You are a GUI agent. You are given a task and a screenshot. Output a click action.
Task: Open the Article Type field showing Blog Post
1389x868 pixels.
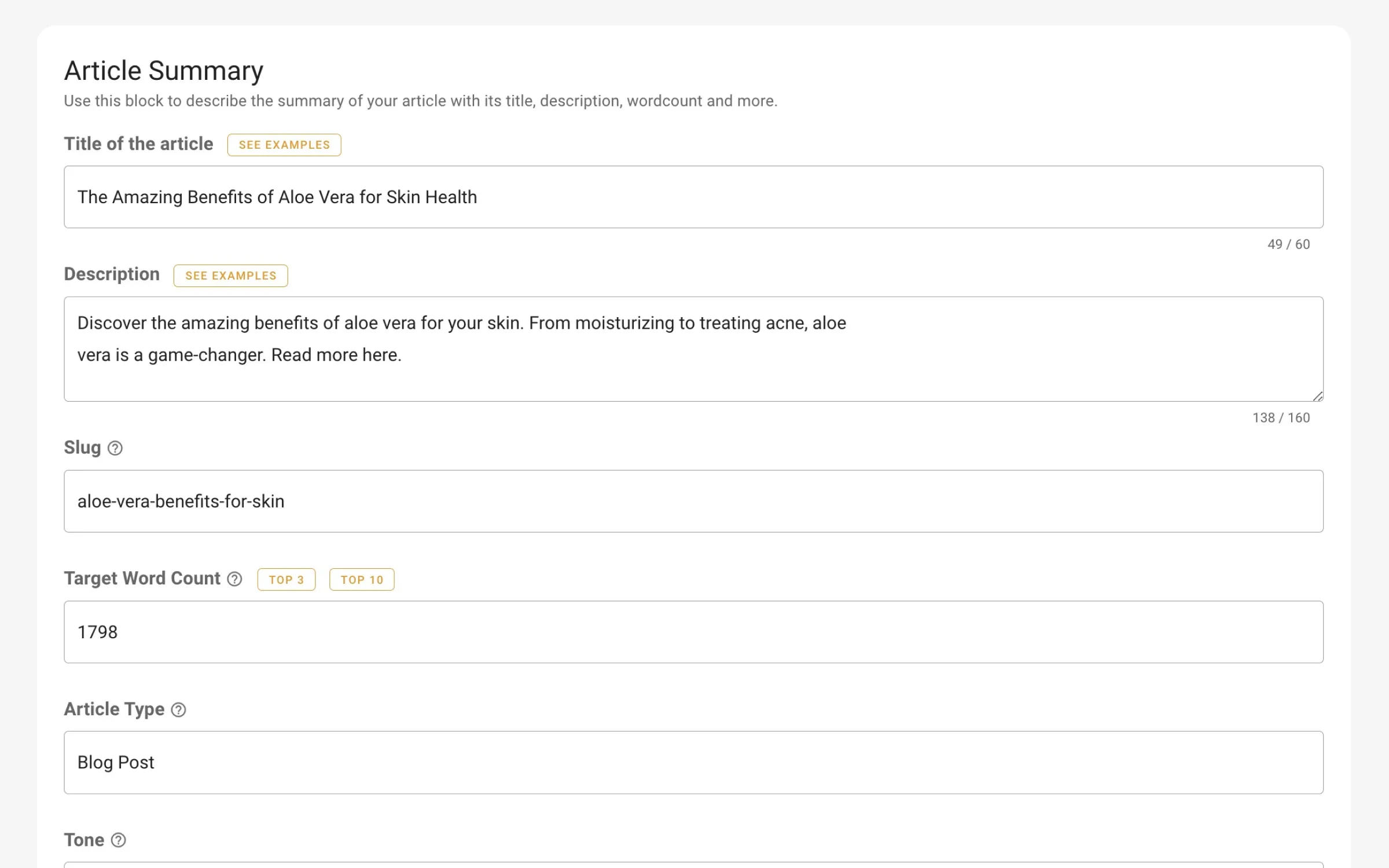click(693, 762)
